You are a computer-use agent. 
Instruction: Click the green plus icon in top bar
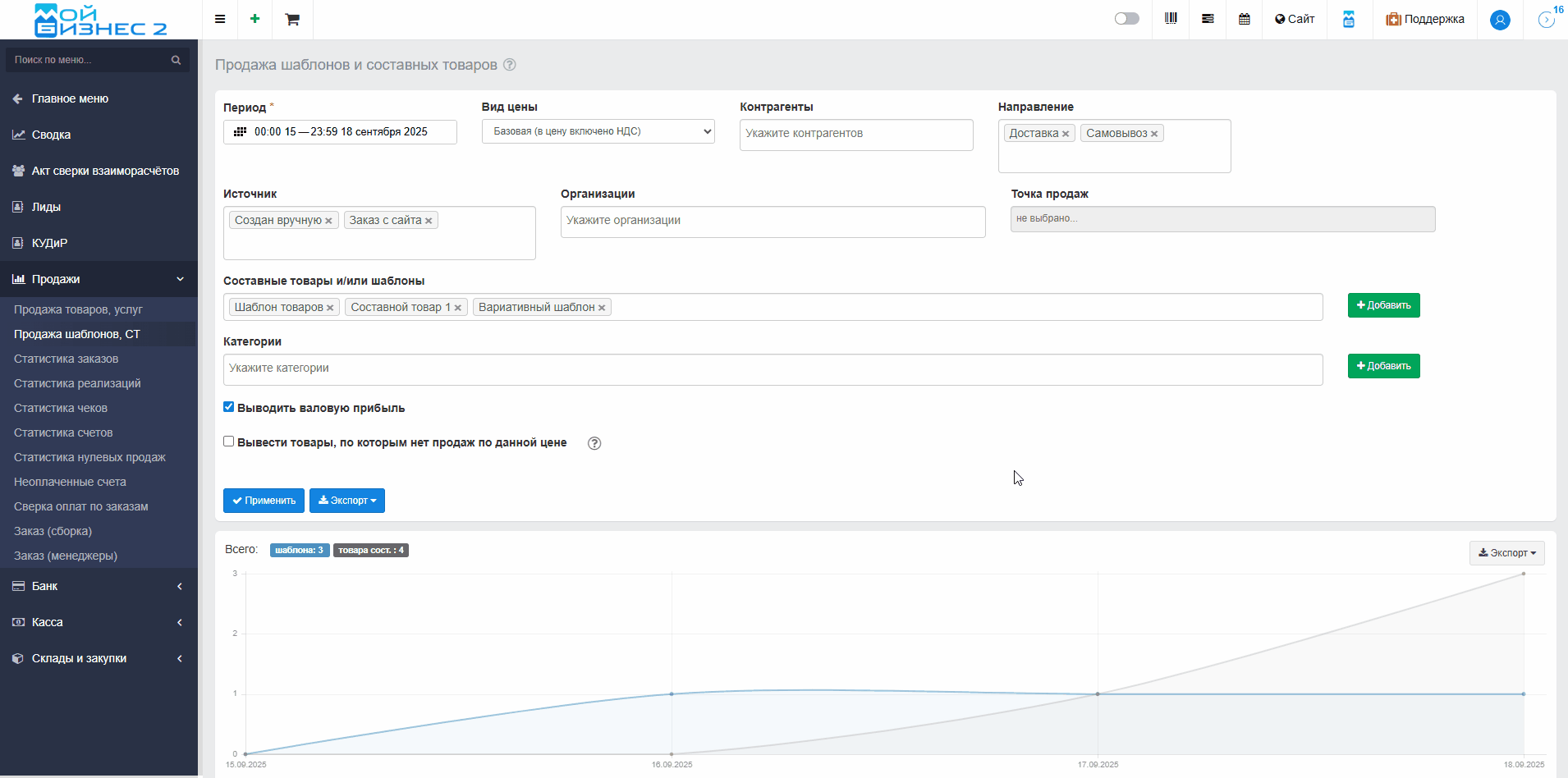click(x=255, y=19)
